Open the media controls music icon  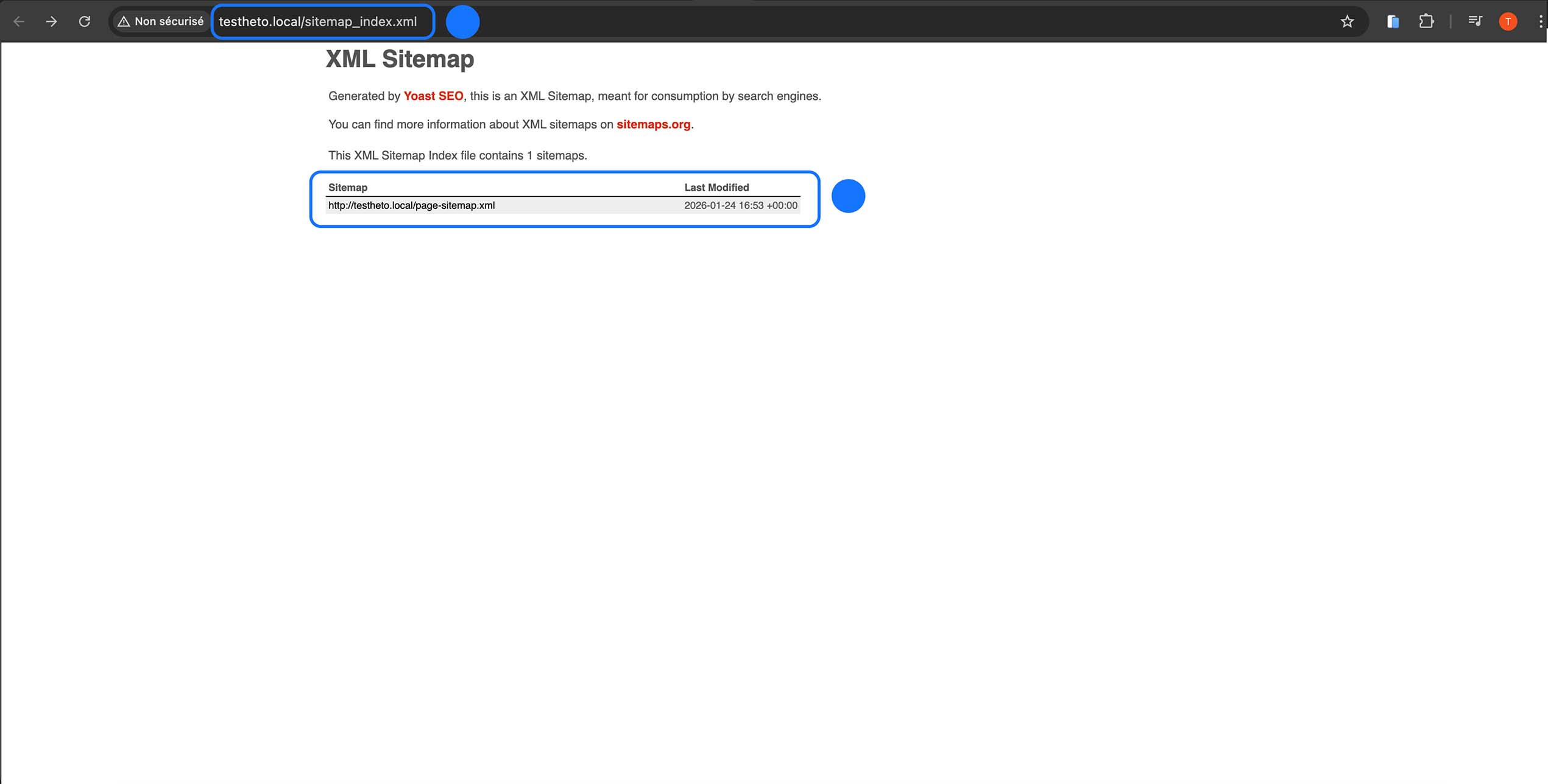point(1475,21)
